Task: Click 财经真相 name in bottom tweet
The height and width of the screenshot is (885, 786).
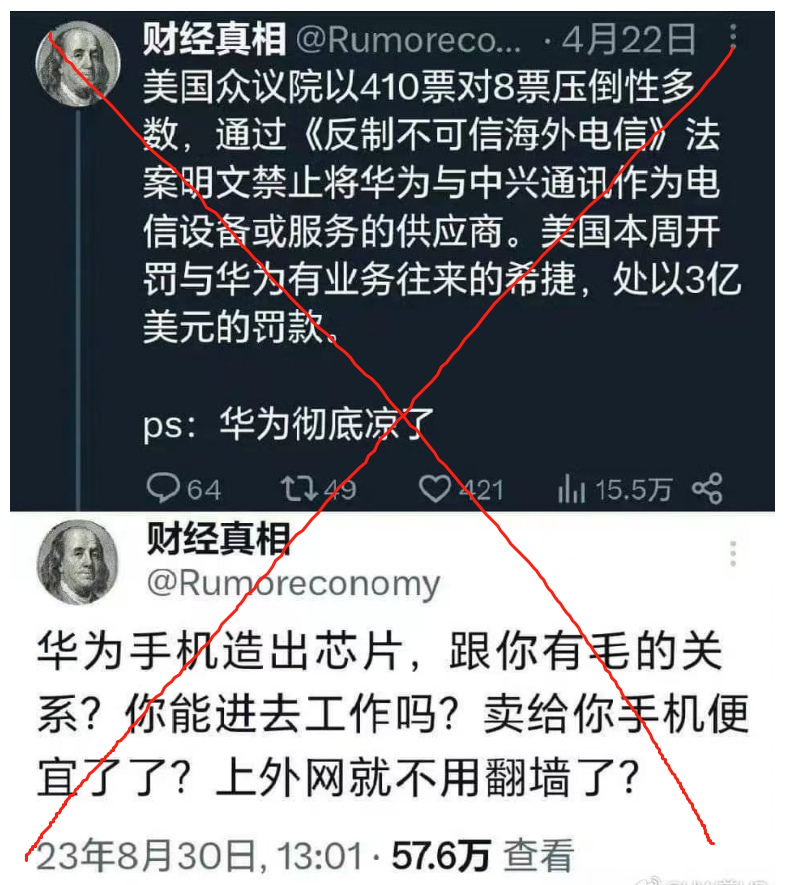Action: 218,538
